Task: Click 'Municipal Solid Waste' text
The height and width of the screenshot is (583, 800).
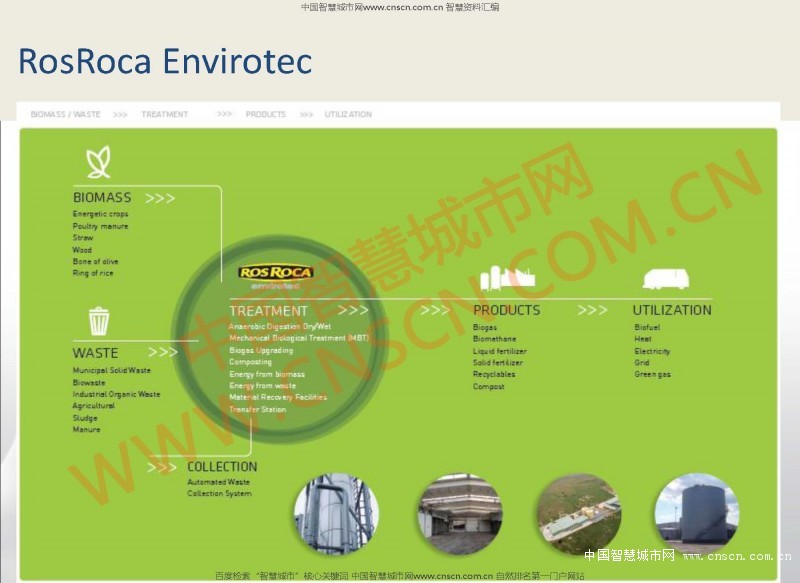Action: pyautogui.click(x=112, y=370)
